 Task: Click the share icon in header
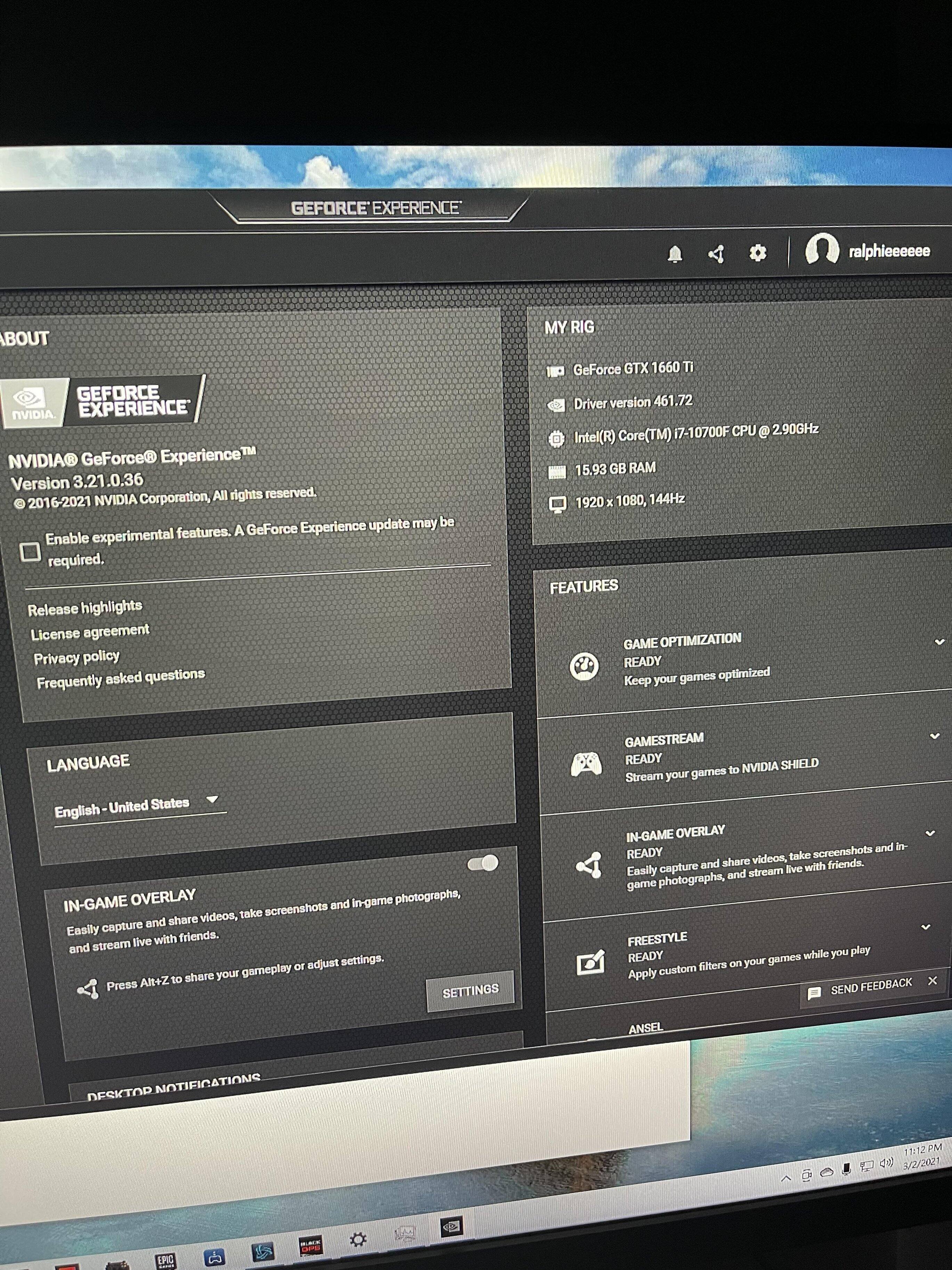coord(716,253)
